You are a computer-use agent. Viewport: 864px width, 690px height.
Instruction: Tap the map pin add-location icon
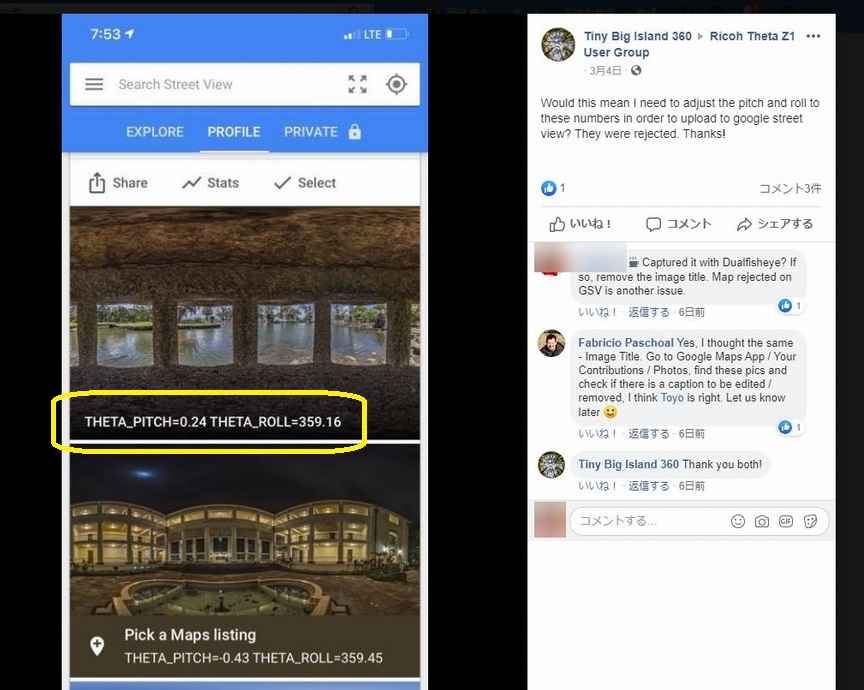[x=97, y=646]
